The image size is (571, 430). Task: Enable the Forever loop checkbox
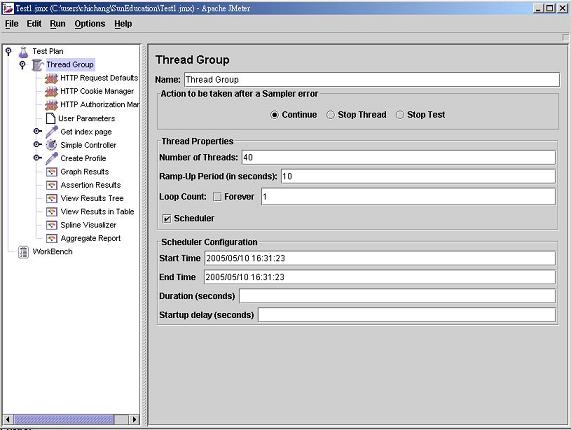click(217, 197)
